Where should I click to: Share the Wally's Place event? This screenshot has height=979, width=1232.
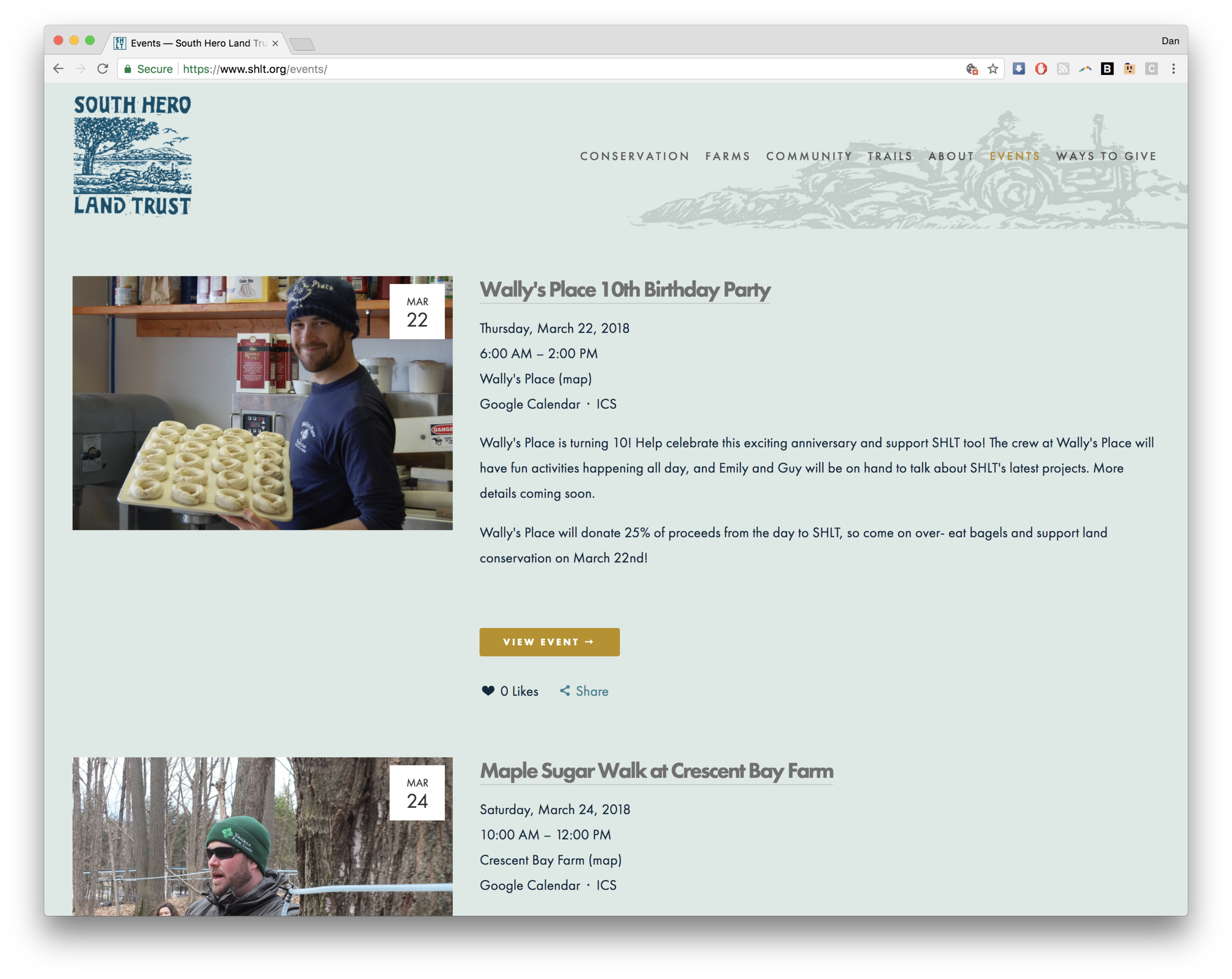[x=584, y=691]
